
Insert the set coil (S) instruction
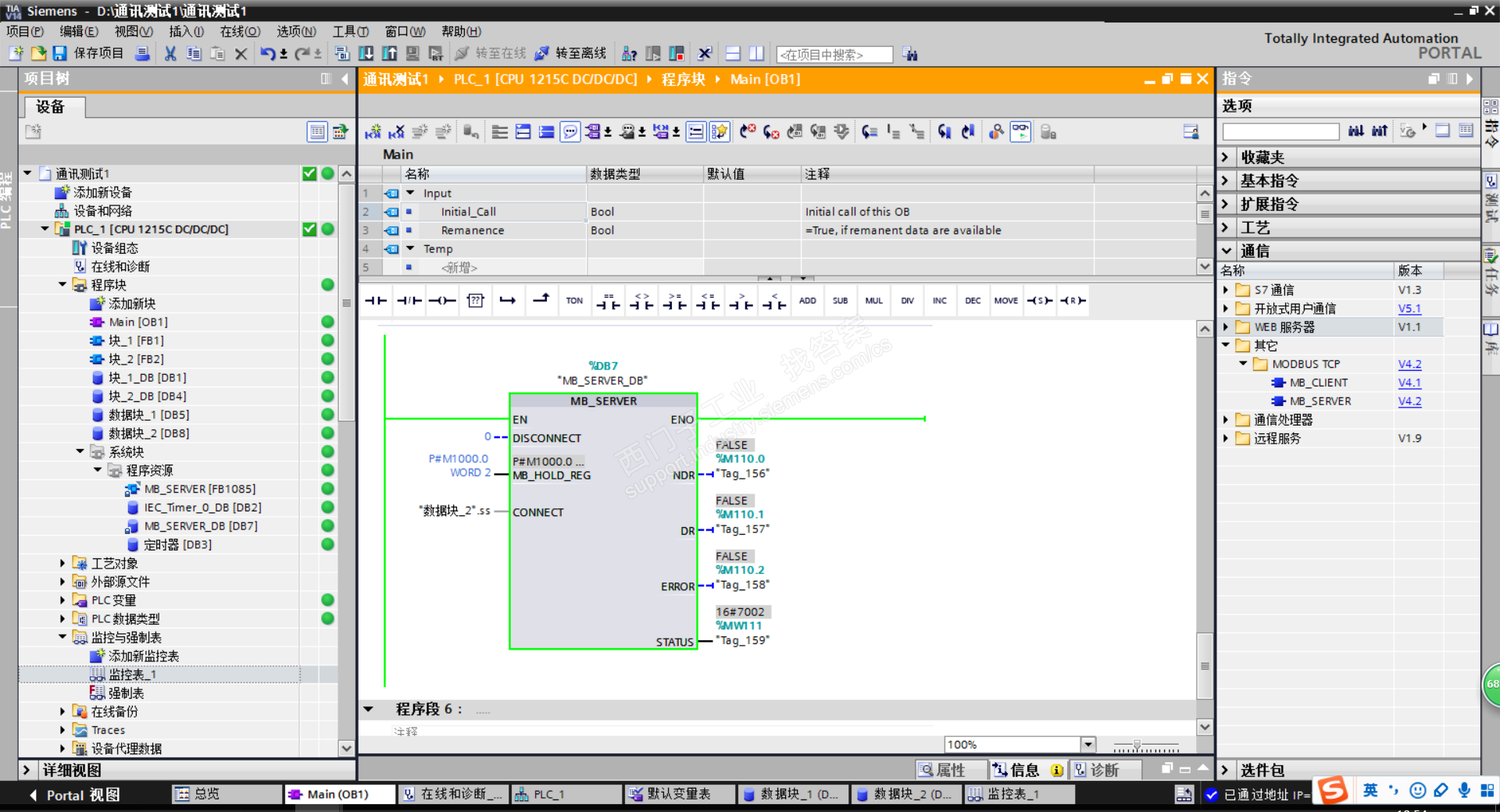[1039, 301]
